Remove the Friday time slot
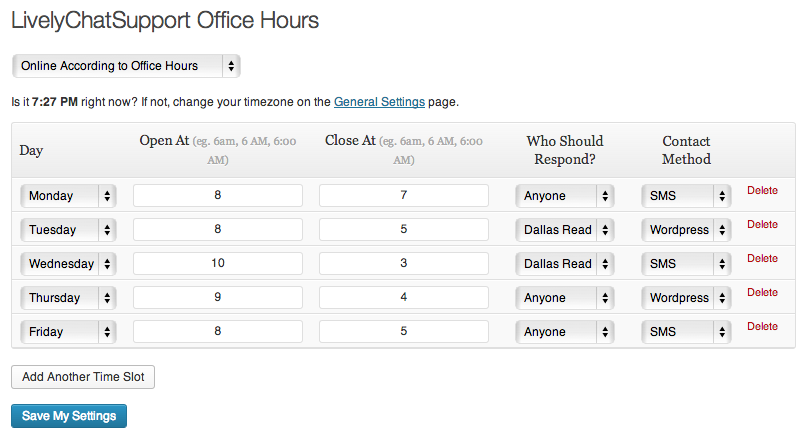Viewport: 803px width, 438px height. (x=762, y=326)
